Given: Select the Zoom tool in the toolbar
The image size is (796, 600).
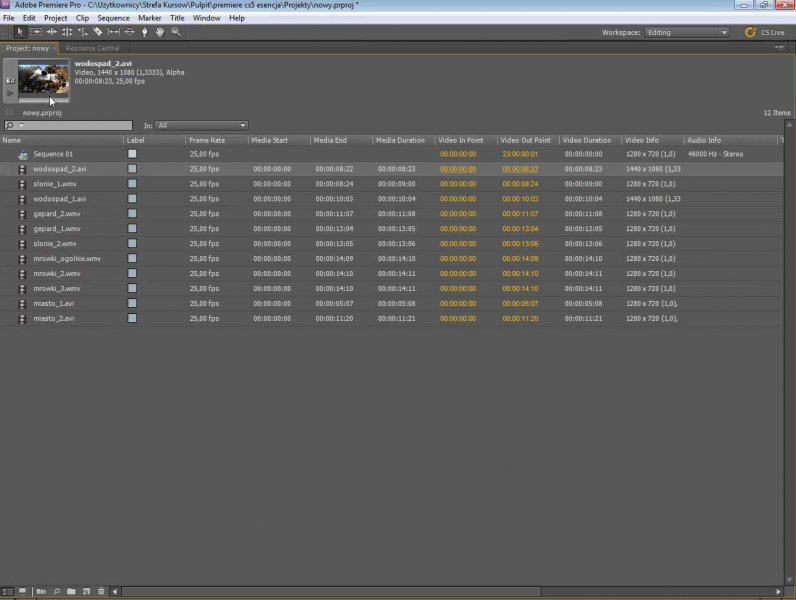Looking at the screenshot, I should point(176,32).
